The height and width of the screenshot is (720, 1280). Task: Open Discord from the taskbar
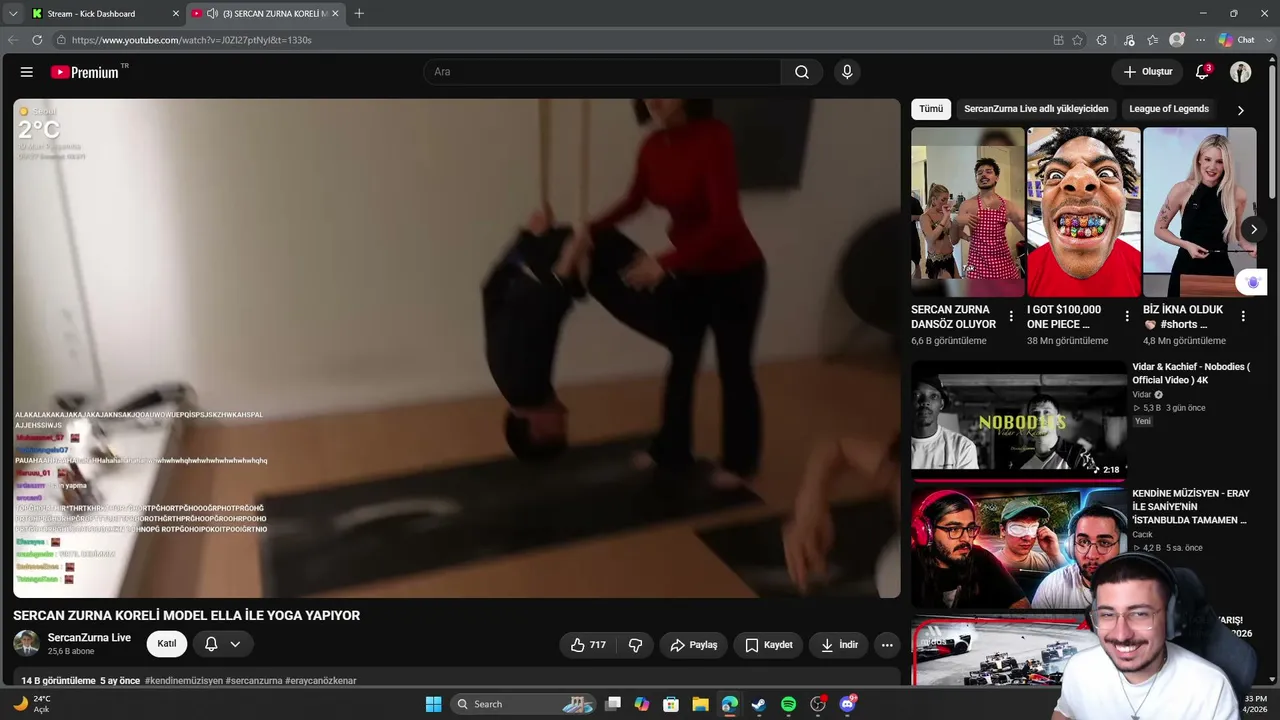(x=848, y=704)
